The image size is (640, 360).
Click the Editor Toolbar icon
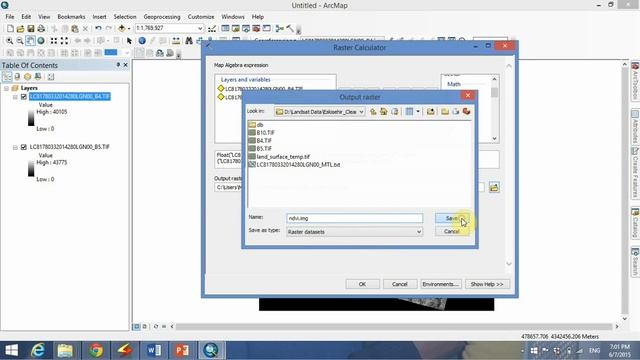pos(212,29)
